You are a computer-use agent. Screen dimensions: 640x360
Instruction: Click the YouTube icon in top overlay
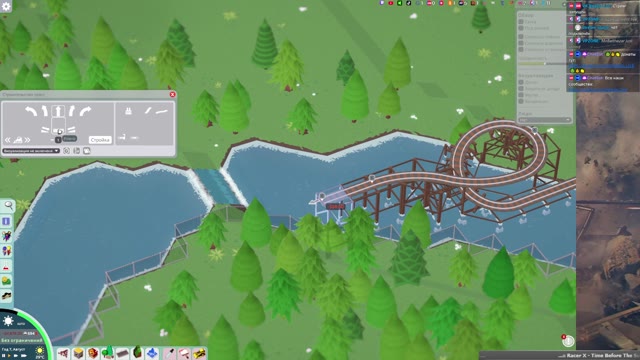391,3
